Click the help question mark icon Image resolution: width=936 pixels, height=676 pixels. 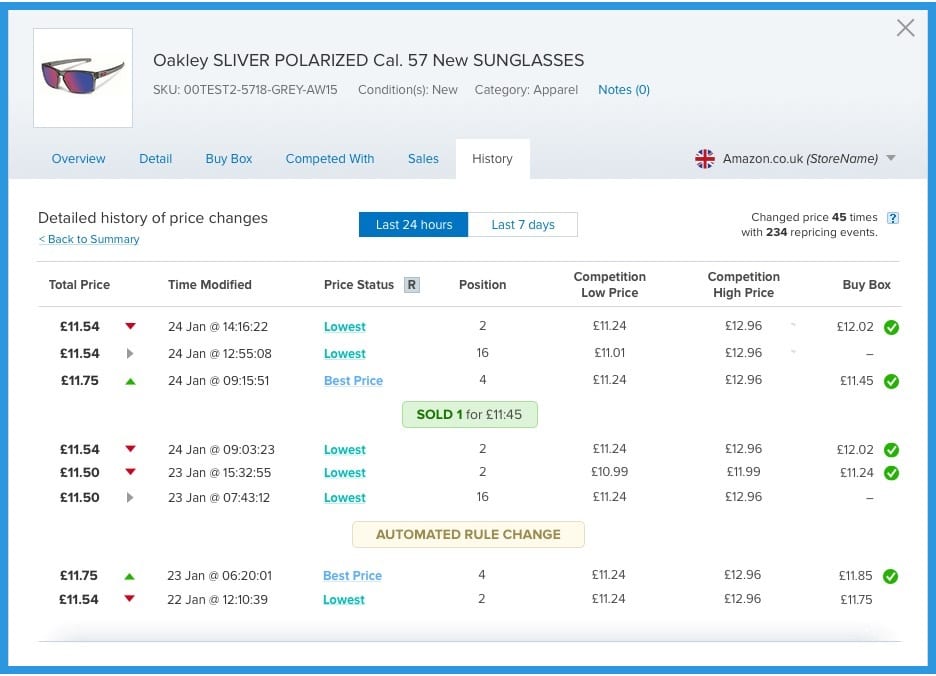pyautogui.click(x=893, y=218)
